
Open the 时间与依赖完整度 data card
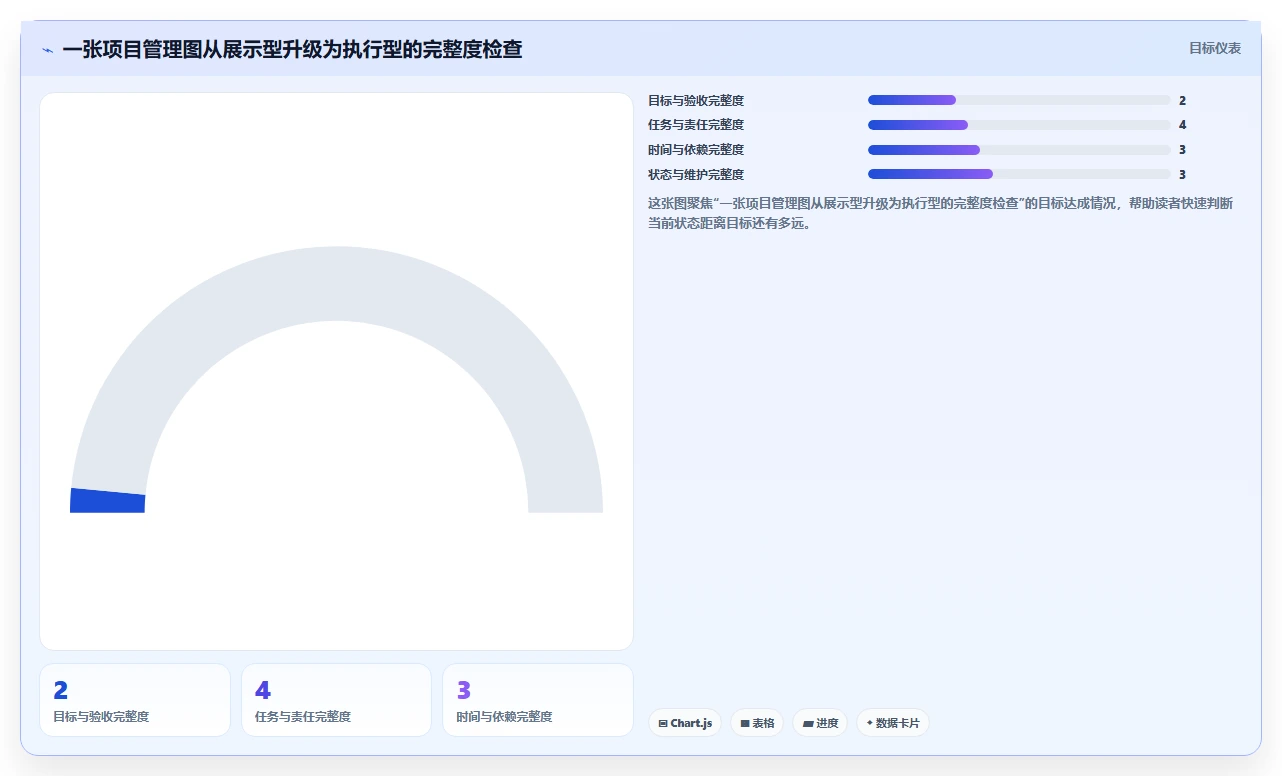[x=538, y=700]
